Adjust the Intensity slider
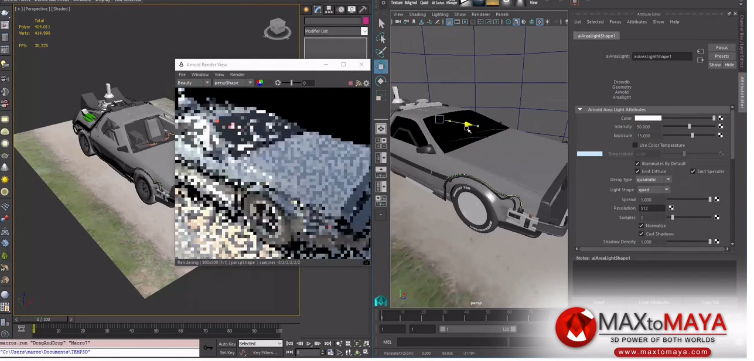Image resolution: width=754 pixels, height=361 pixels. [x=690, y=126]
